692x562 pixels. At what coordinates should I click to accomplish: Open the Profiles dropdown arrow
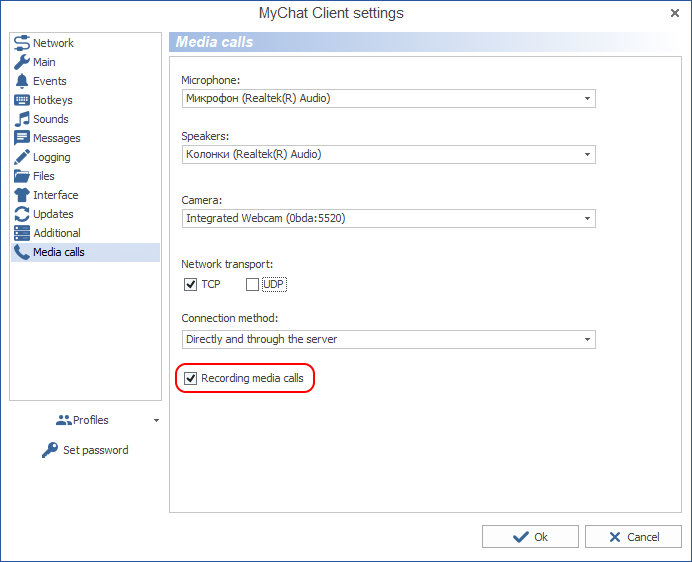coord(156,420)
